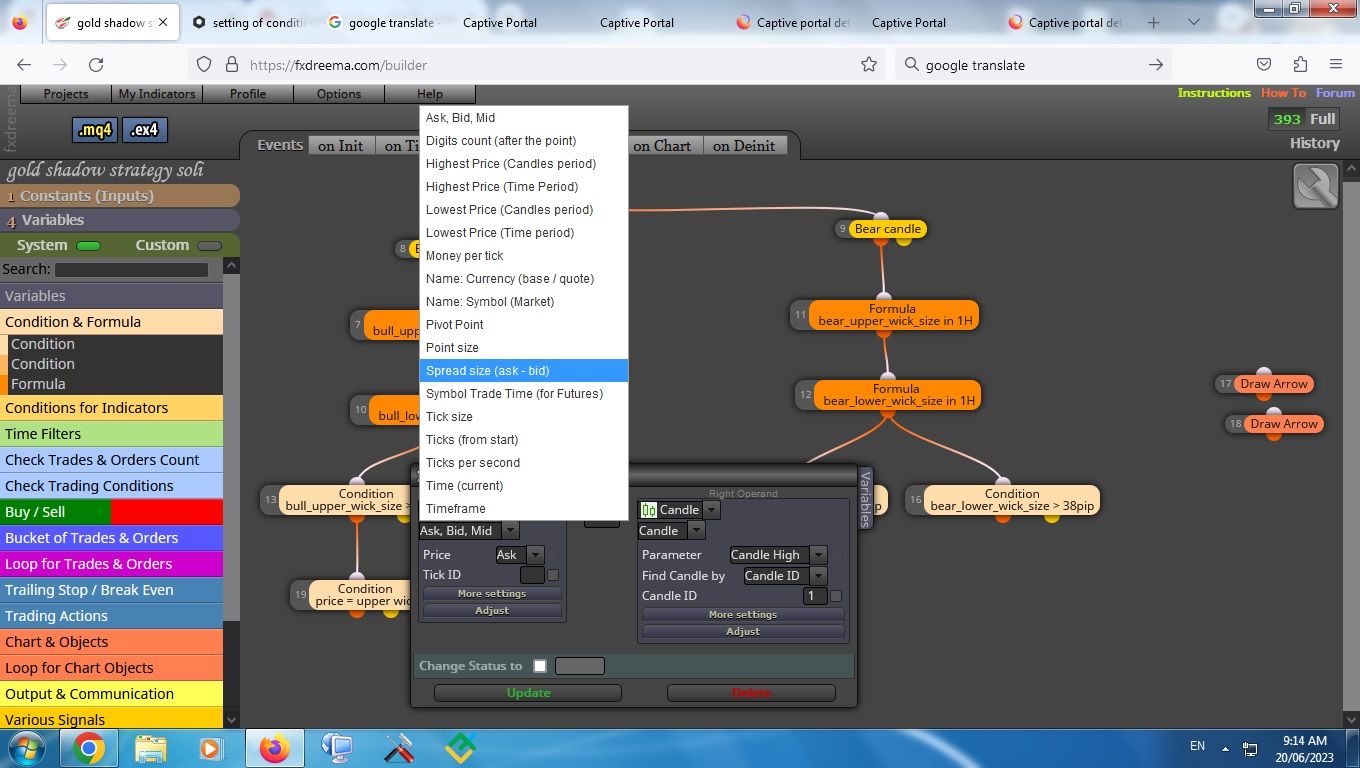Image resolution: width=1360 pixels, height=768 pixels.
Task: Select the Bear candle block
Action: (x=887, y=229)
